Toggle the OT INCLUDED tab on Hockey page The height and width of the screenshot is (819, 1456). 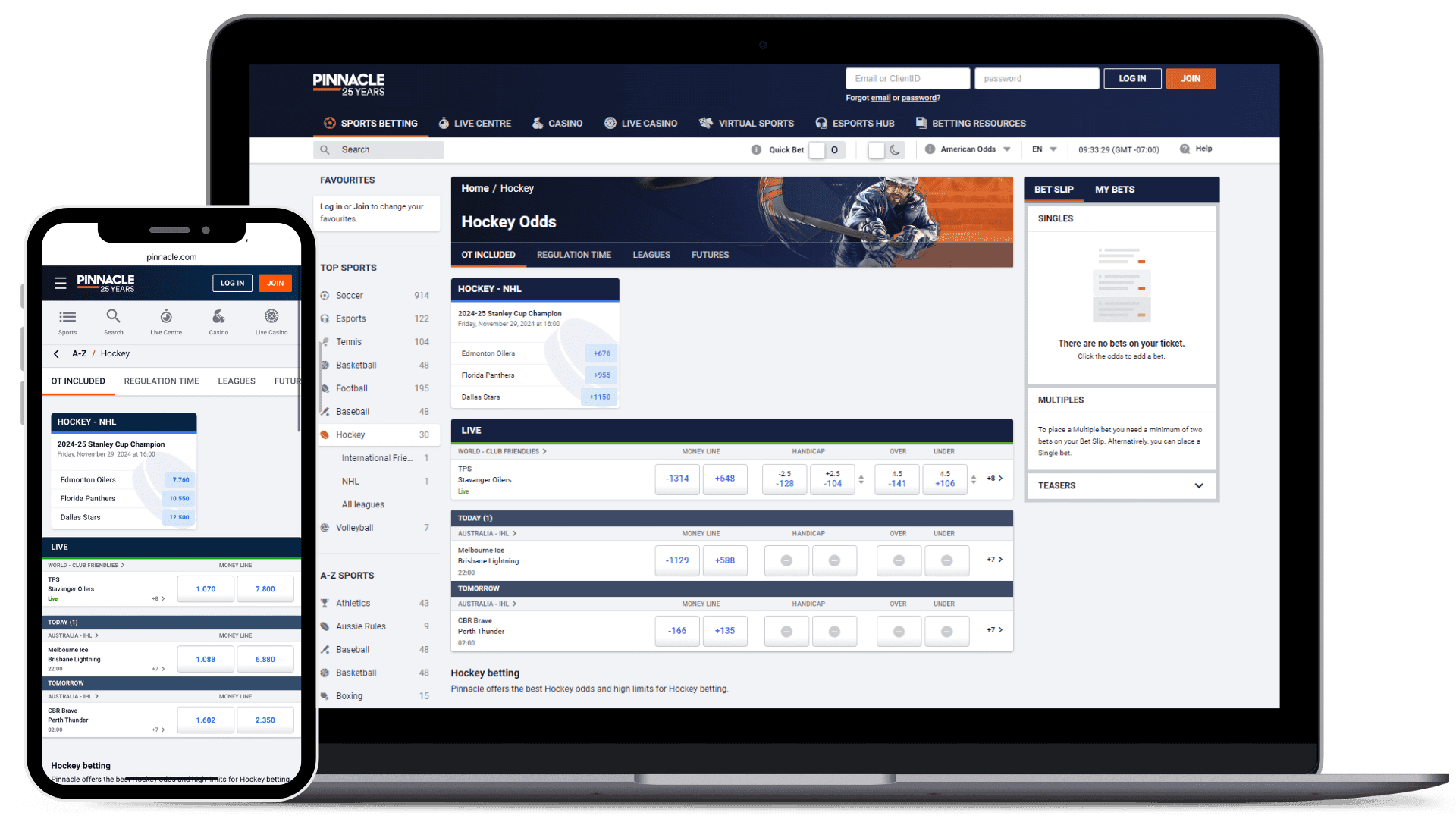(x=489, y=254)
